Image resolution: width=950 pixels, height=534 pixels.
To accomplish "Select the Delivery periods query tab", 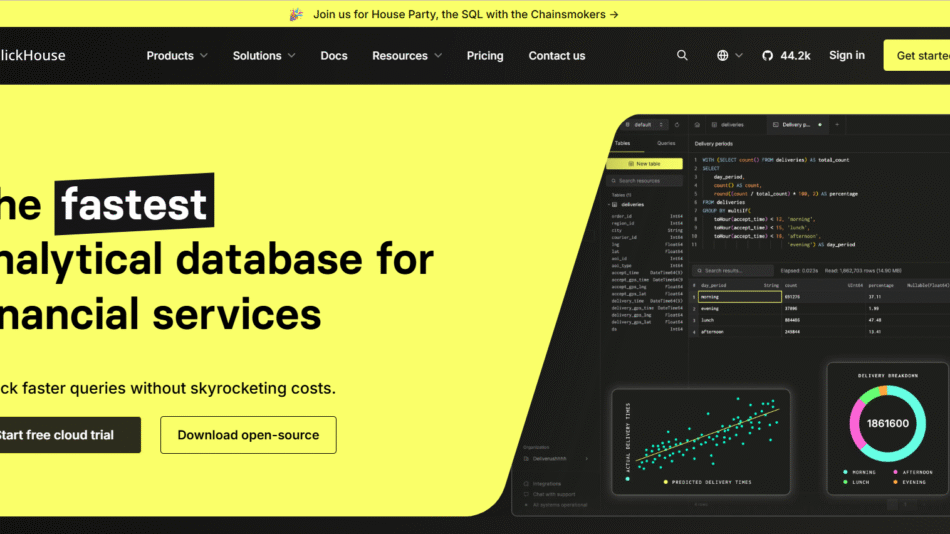I will tap(797, 125).
